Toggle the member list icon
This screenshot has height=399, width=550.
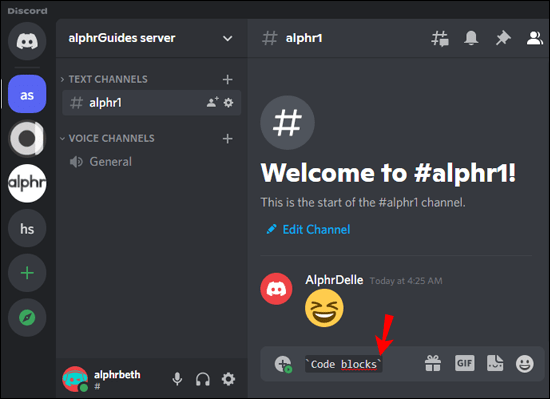tap(535, 38)
